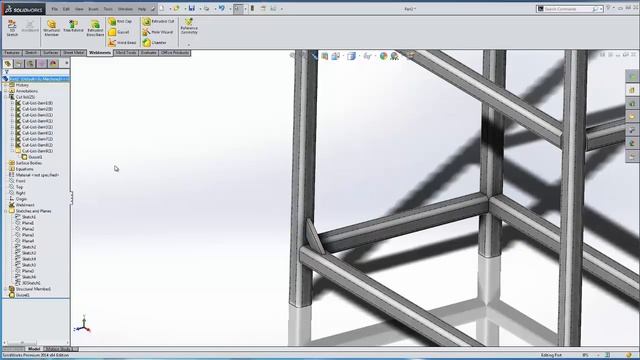Open the Insert menu
The image size is (640, 360).
(x=93, y=9)
